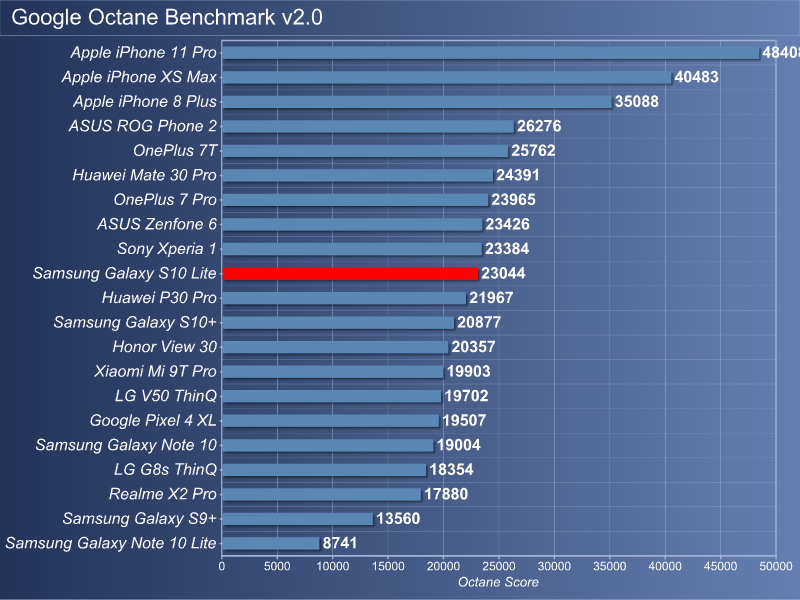Select the "Samsung Galaxy Note 10 Lite" label
This screenshot has width=800, height=600.
coord(111,542)
